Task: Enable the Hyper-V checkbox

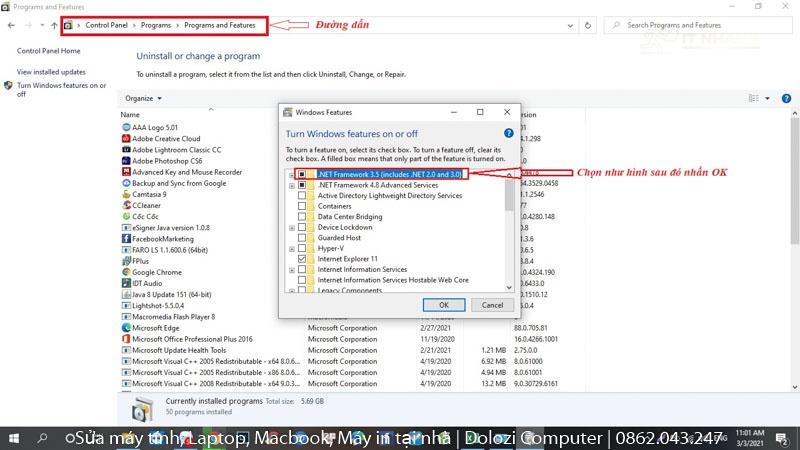Action: (x=302, y=248)
